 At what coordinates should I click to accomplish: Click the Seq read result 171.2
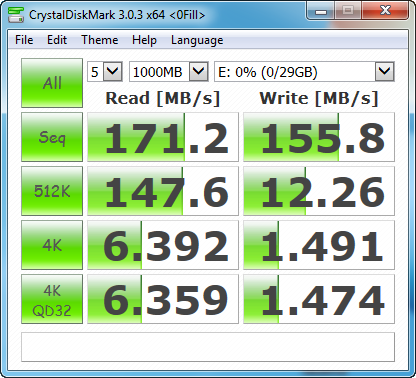tap(163, 137)
